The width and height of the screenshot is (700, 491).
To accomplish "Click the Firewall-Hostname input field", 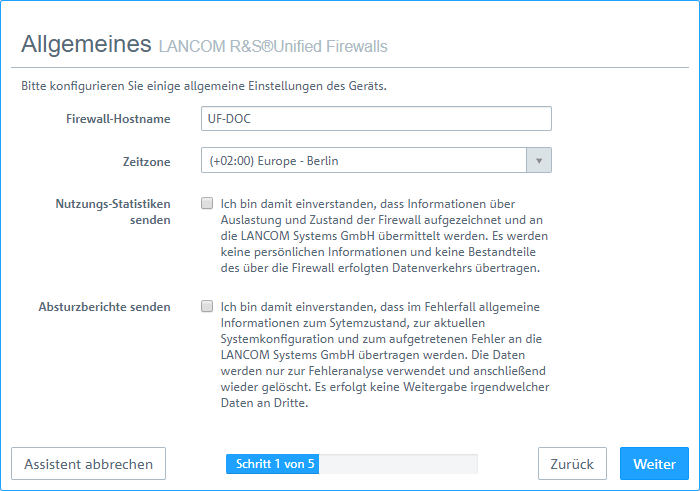I will 376,118.
